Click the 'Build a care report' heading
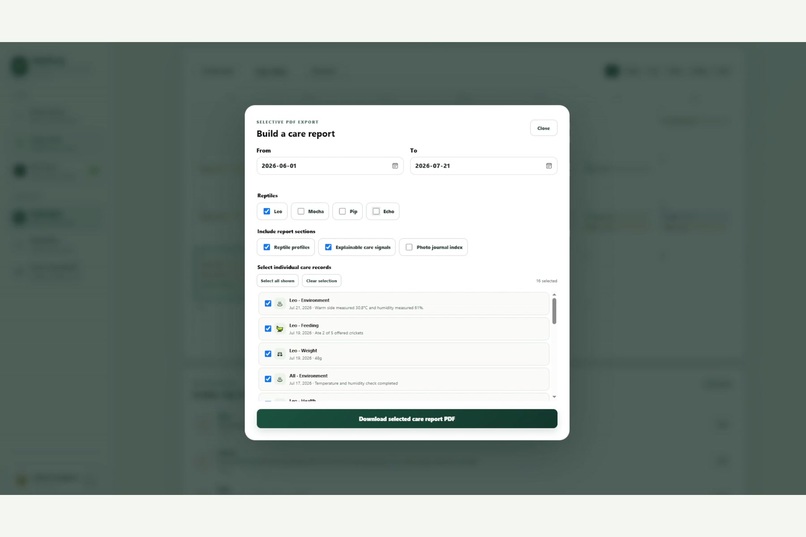 coord(296,134)
